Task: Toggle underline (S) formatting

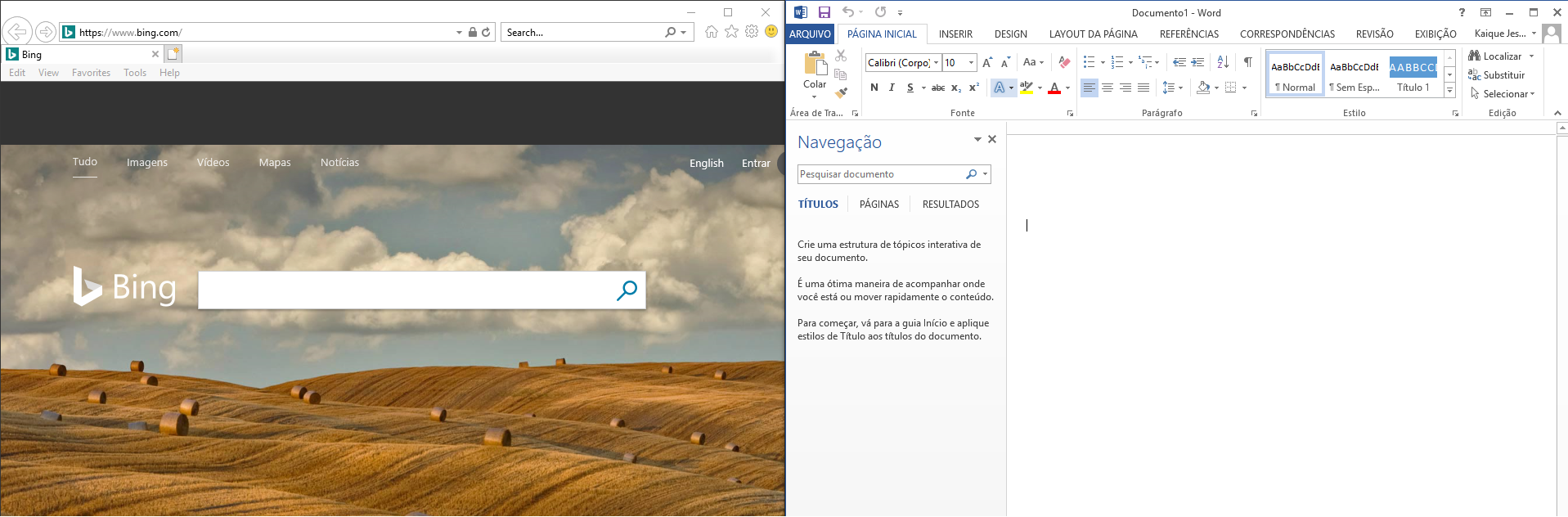Action: 910,88
